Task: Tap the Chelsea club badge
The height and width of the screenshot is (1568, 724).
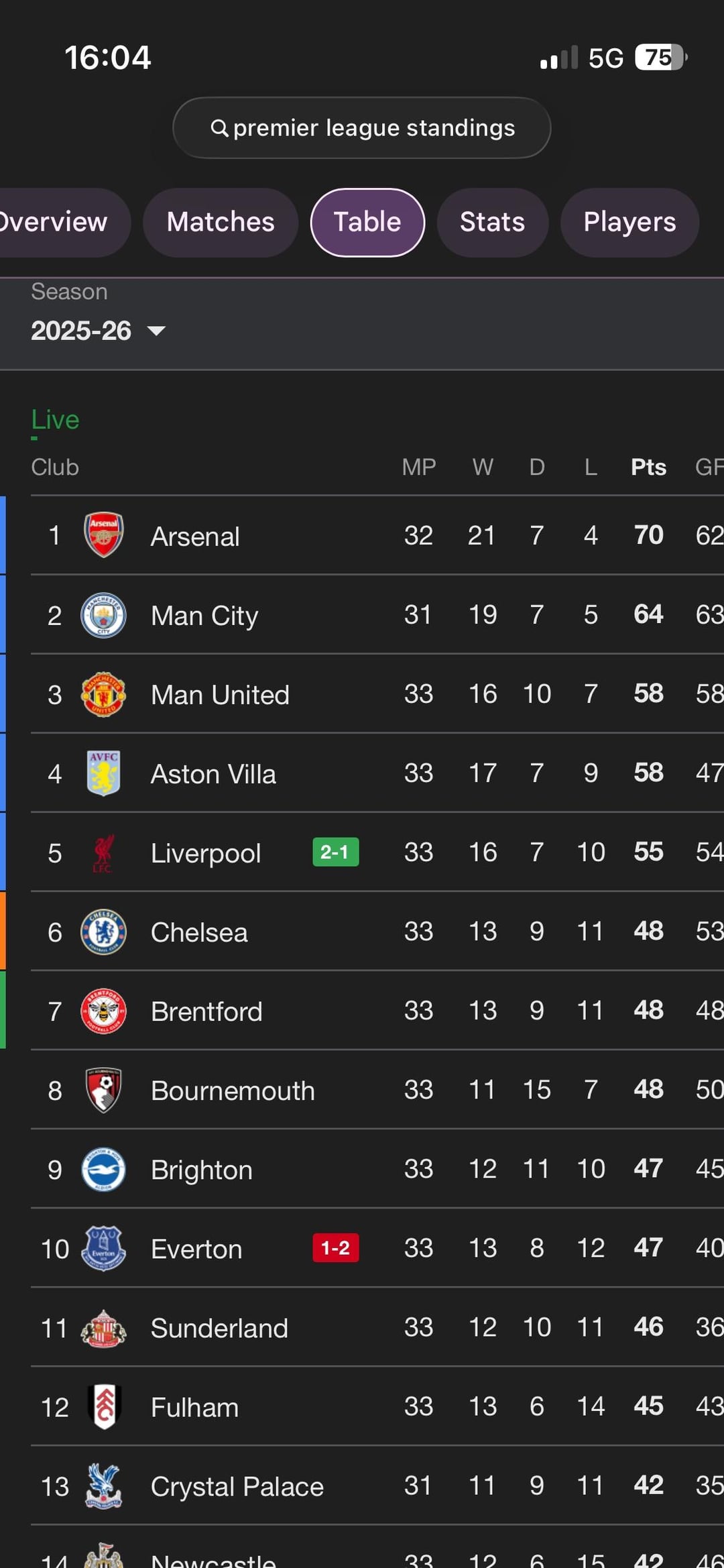Action: tap(103, 931)
